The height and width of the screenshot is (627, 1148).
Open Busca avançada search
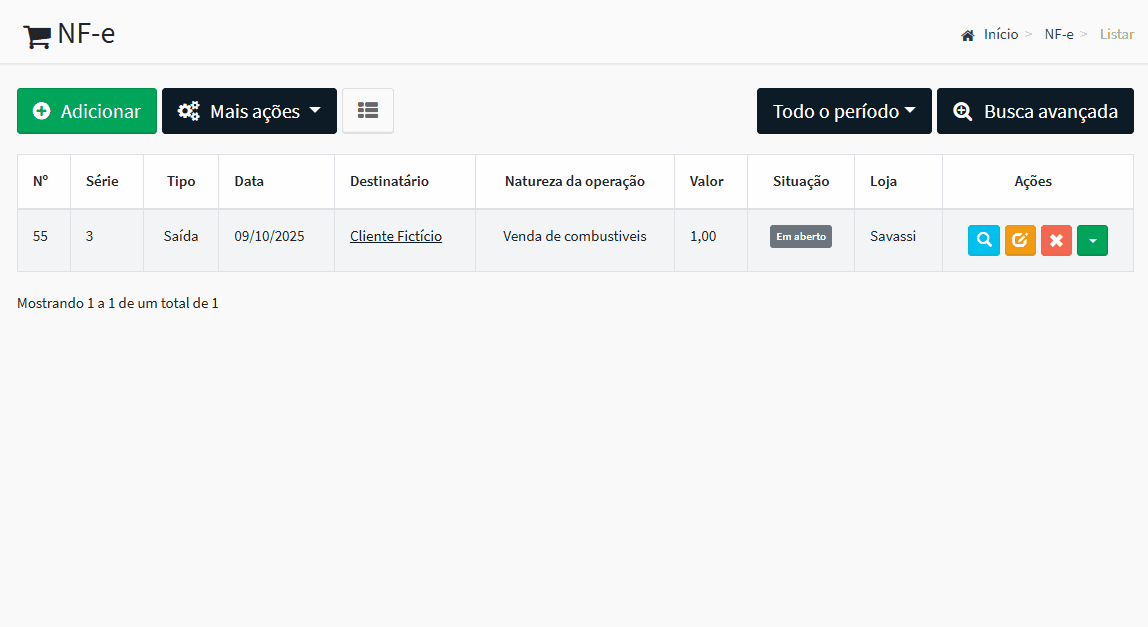(1035, 111)
